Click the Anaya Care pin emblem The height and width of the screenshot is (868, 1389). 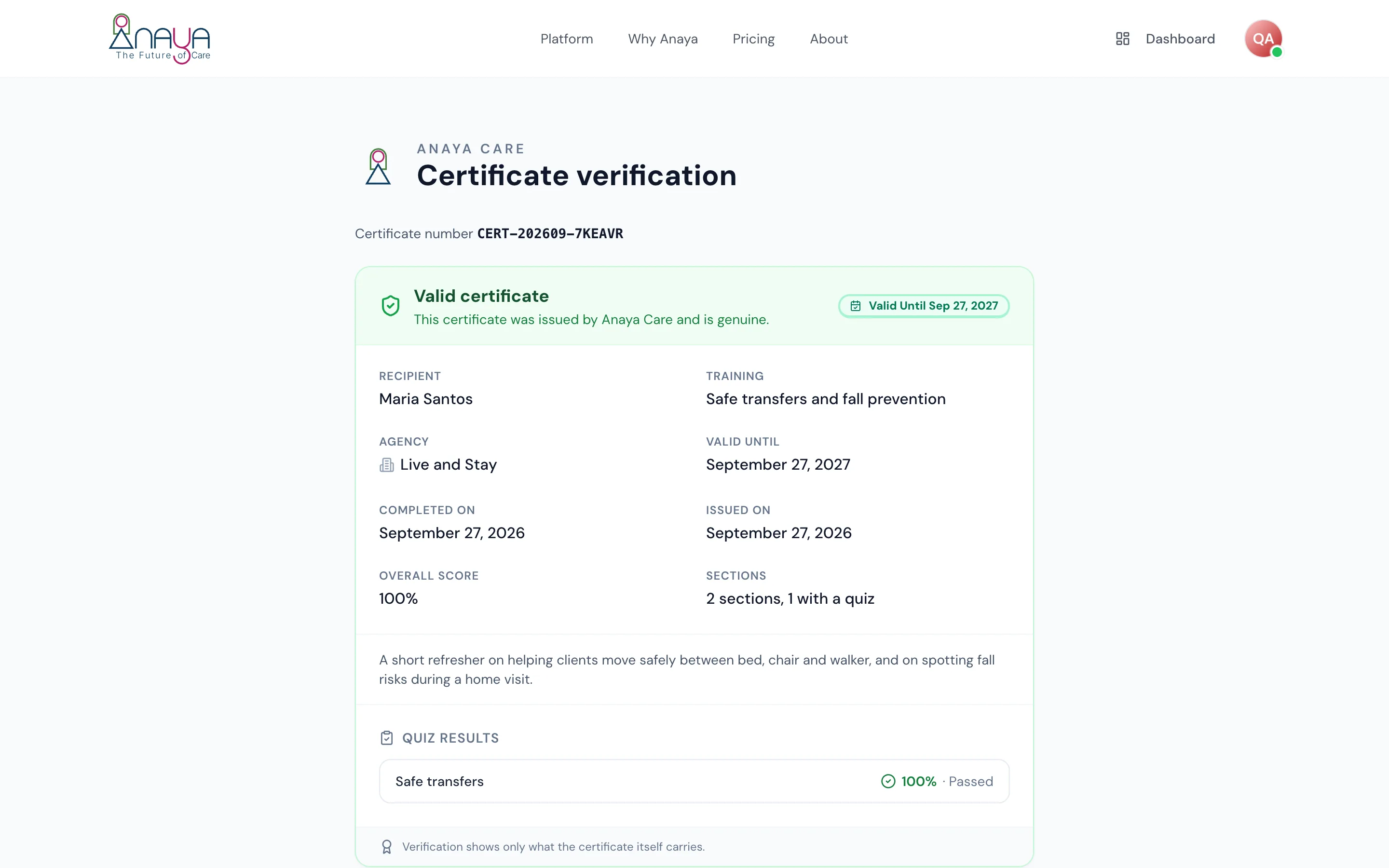[378, 166]
